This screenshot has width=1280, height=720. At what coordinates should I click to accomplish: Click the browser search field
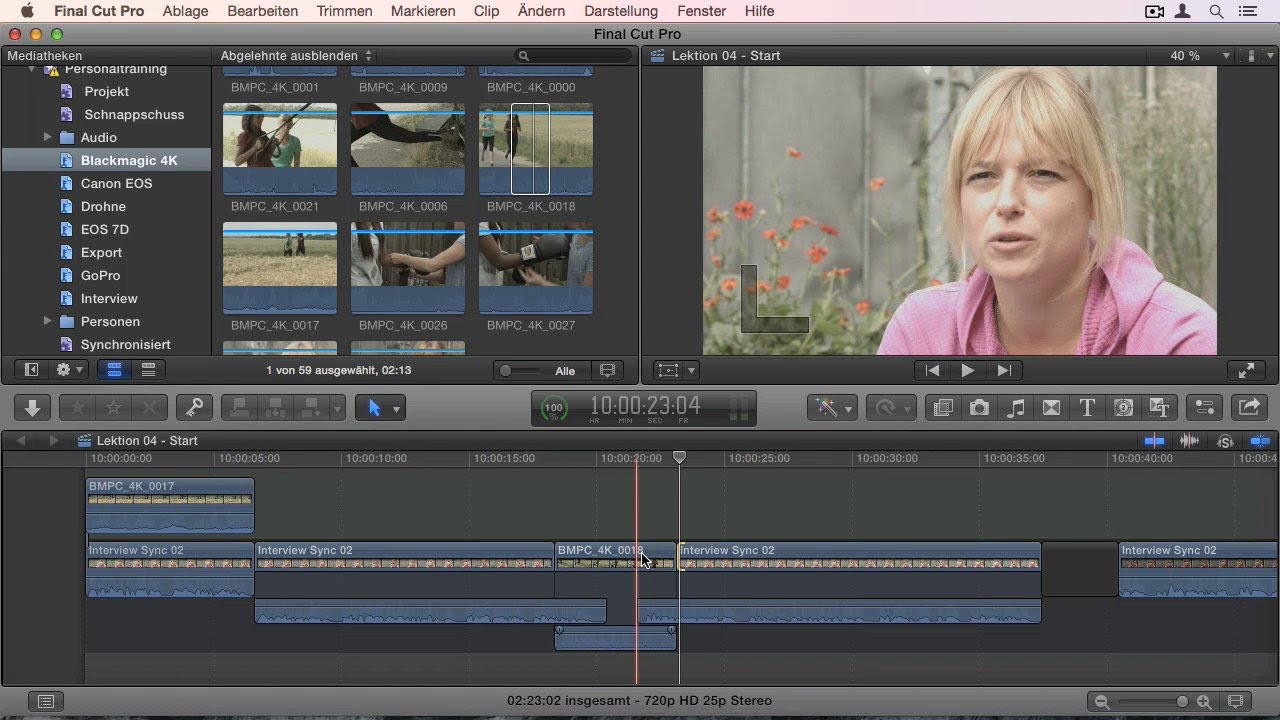(x=574, y=56)
